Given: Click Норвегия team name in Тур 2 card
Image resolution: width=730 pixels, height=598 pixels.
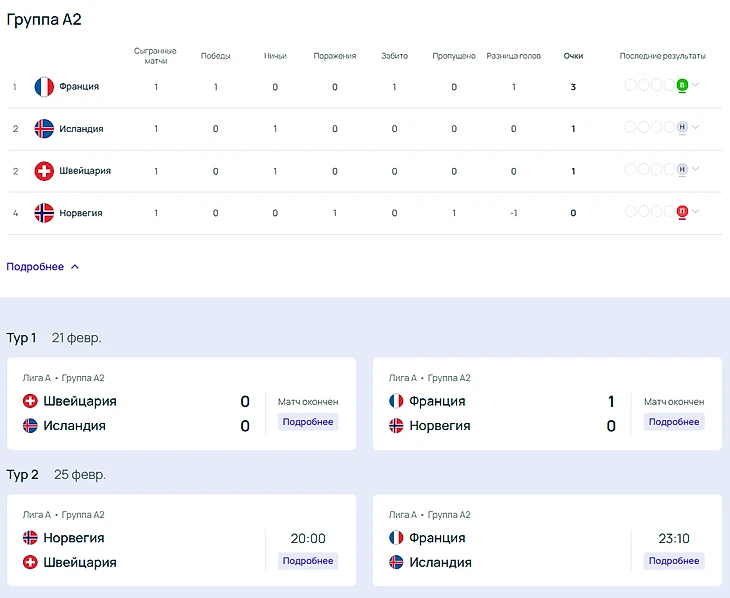Looking at the screenshot, I should (x=74, y=538).
